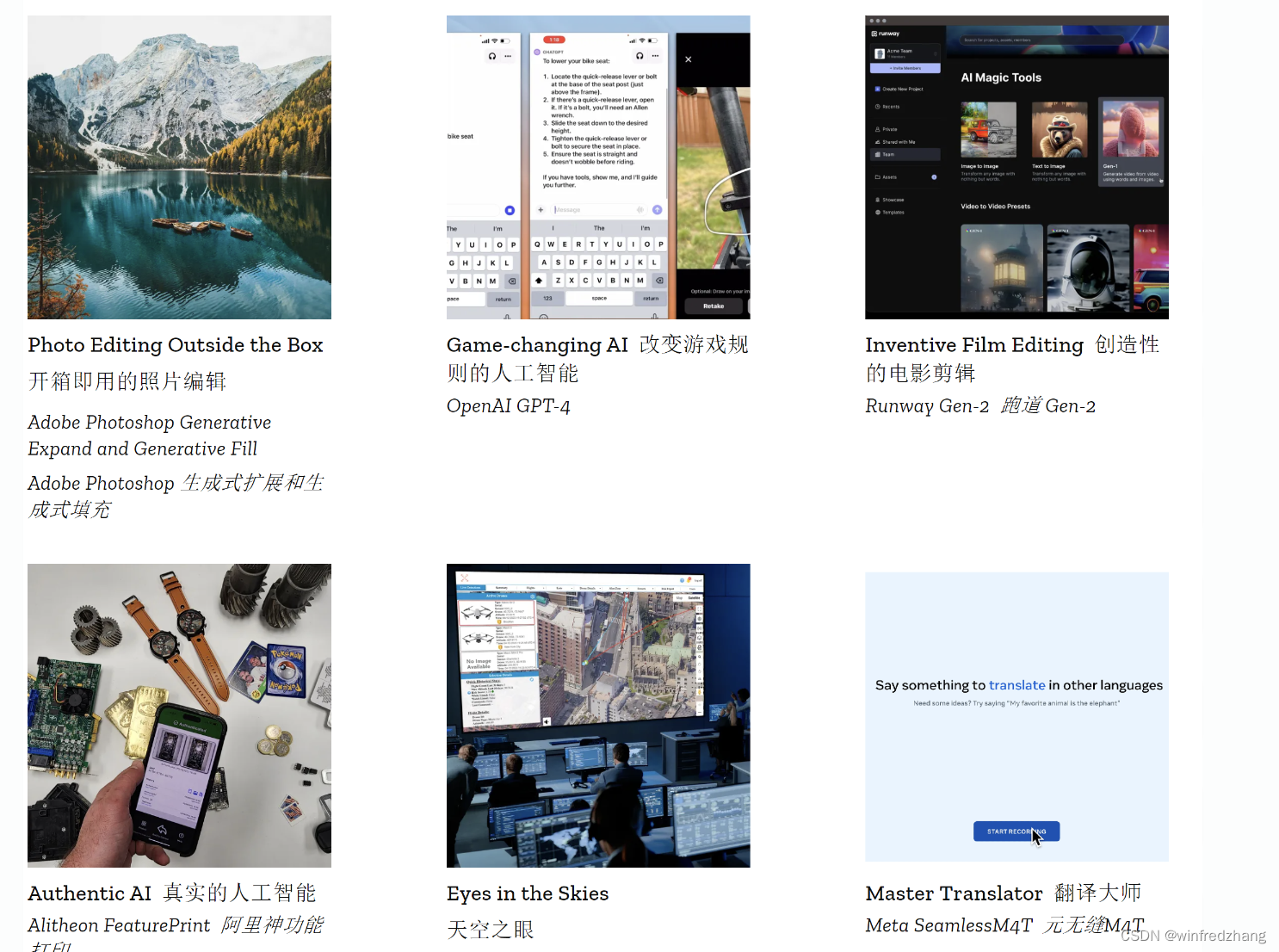Click the 'Alitheon FeaturePrint' caption
Viewport: 1279px width, 952px height.
[x=119, y=925]
